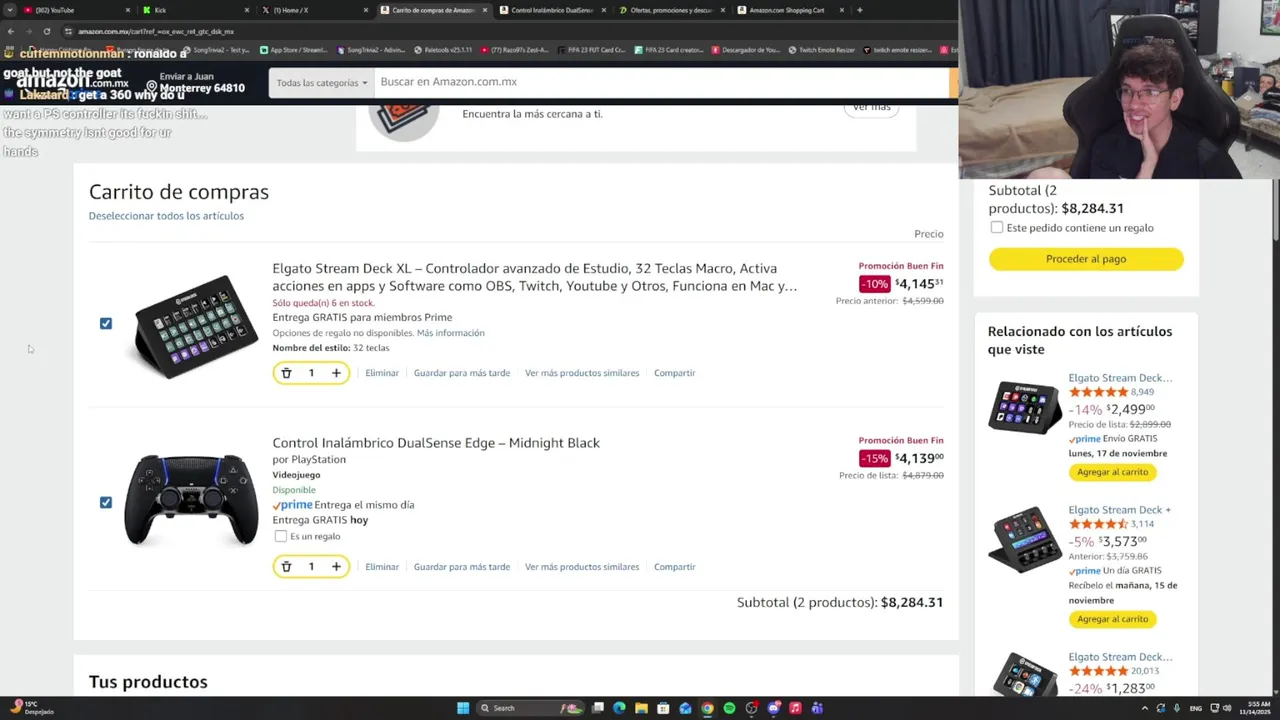The width and height of the screenshot is (1280, 720).
Task: Switch to the Kick tab
Action: click(x=195, y=10)
